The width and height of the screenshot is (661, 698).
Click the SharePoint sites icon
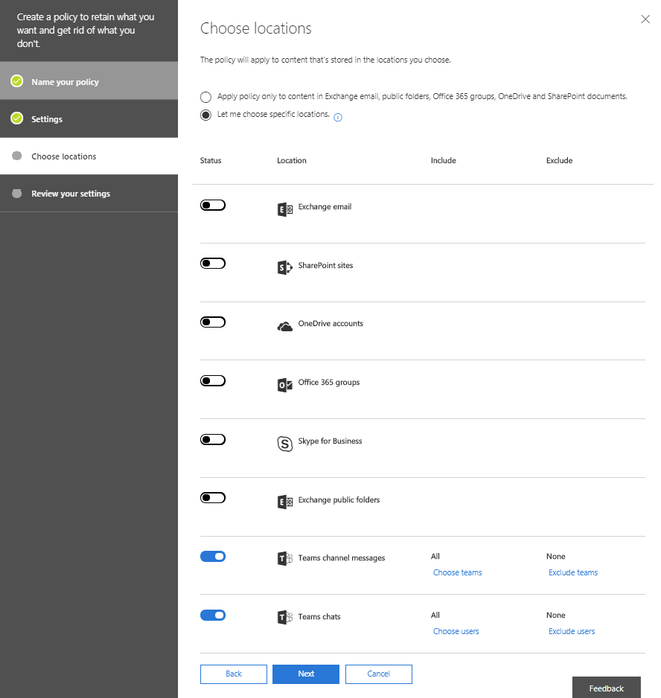coord(285,267)
